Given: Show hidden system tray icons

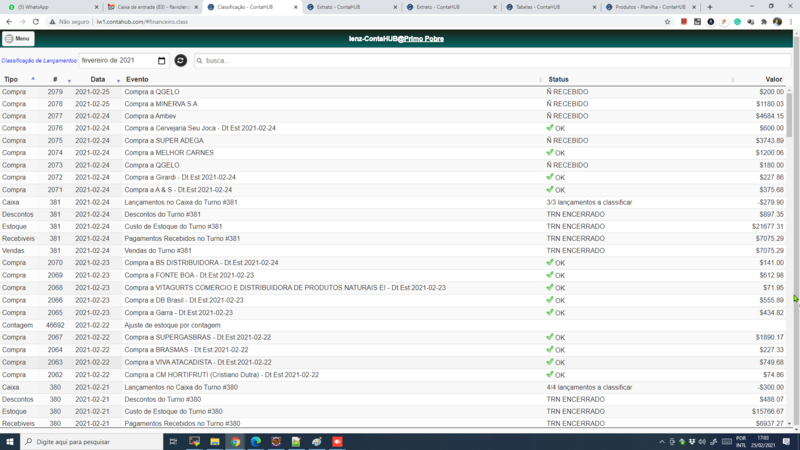Looking at the screenshot, I should (662, 442).
